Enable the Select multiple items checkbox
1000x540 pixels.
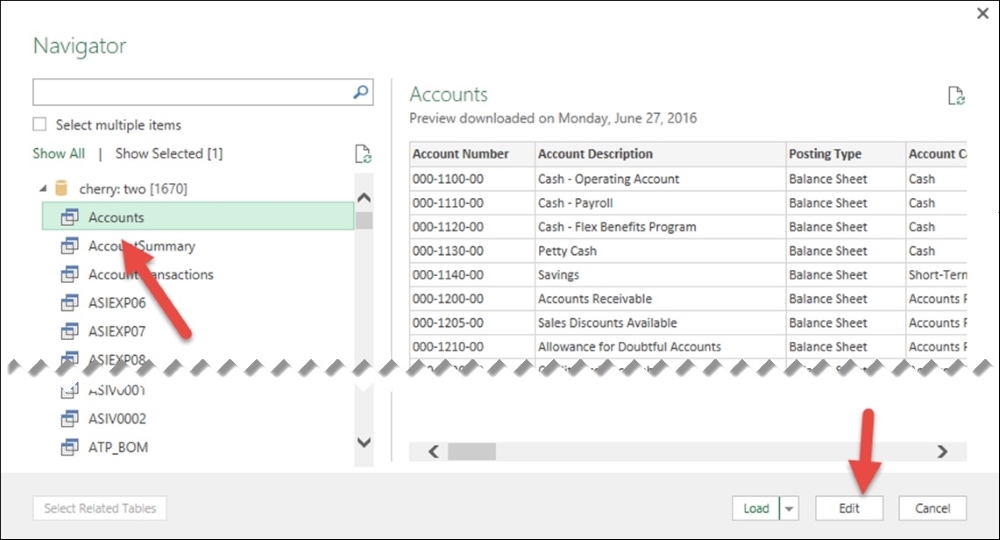coord(40,125)
